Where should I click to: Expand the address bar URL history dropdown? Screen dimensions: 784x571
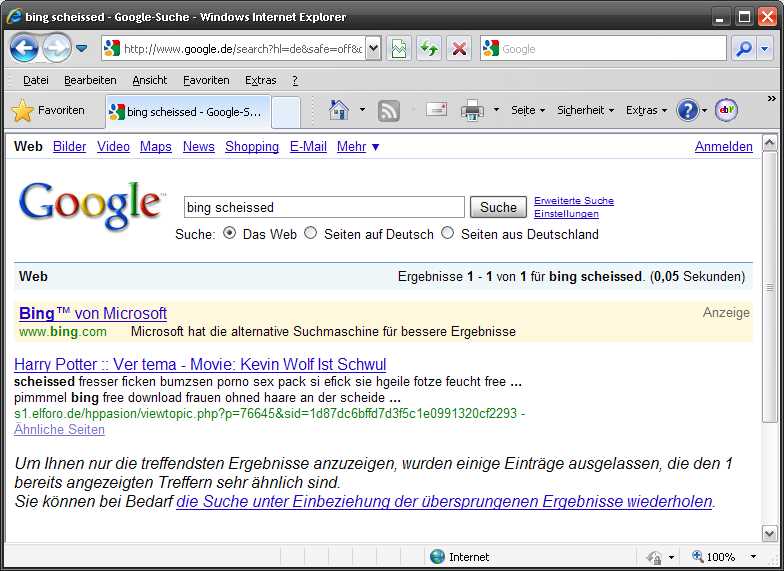pyautogui.click(x=373, y=48)
